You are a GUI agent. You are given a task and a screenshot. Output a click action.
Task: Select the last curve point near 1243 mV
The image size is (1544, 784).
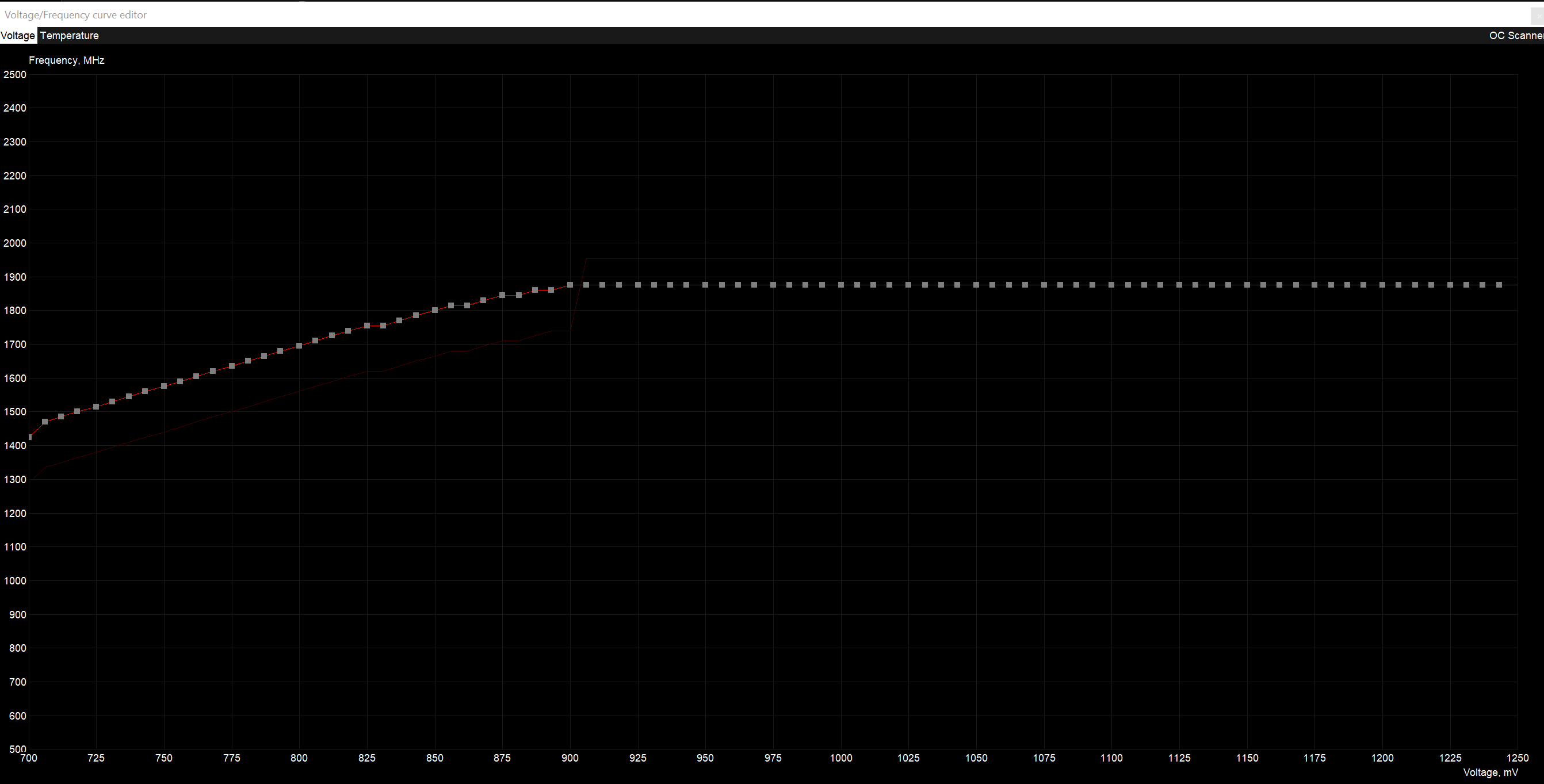[1499, 285]
